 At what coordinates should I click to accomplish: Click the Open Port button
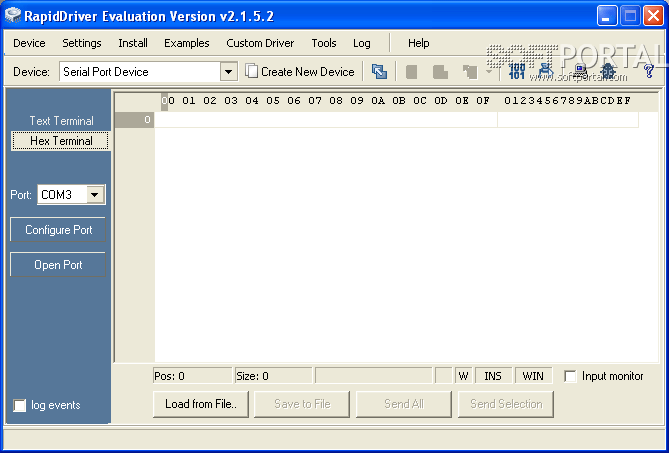pyautogui.click(x=58, y=265)
